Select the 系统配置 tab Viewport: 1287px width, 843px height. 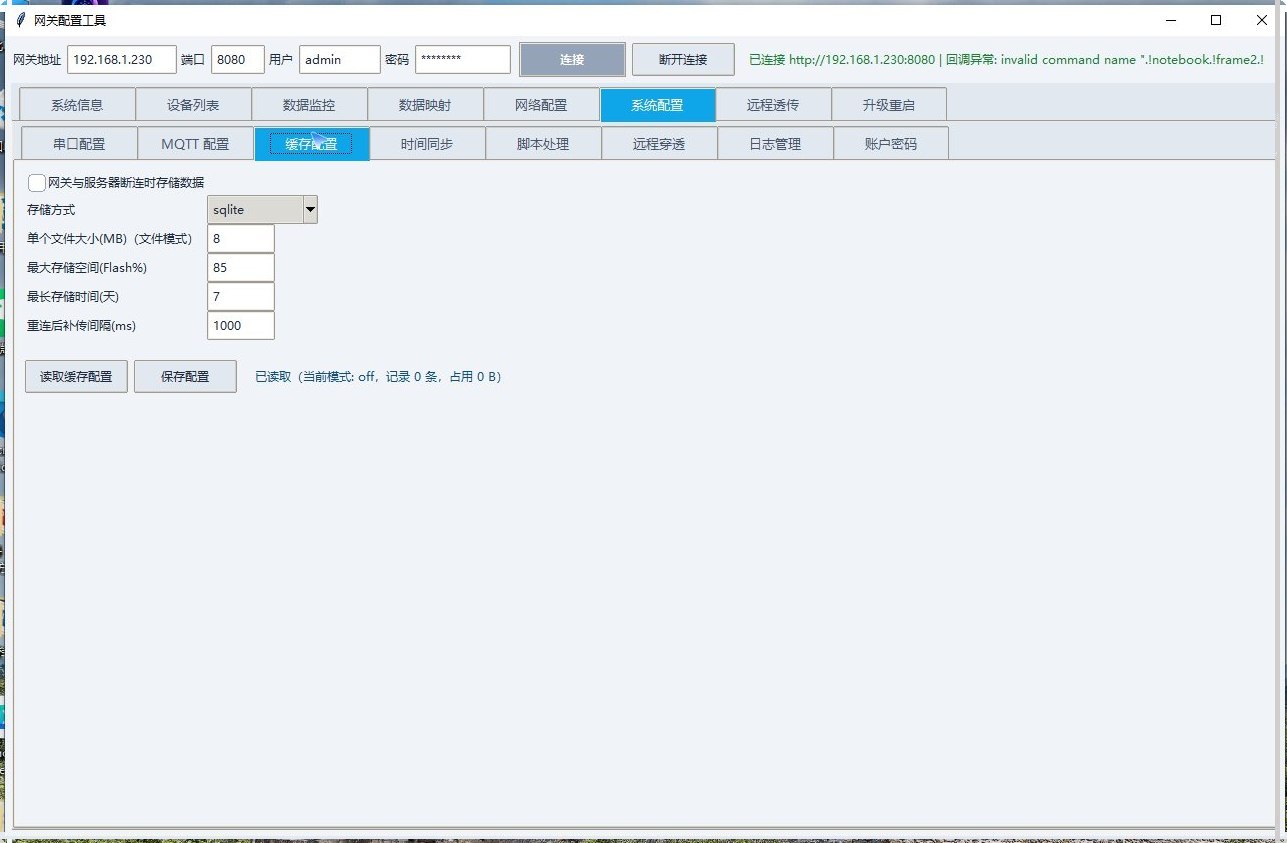[657, 105]
